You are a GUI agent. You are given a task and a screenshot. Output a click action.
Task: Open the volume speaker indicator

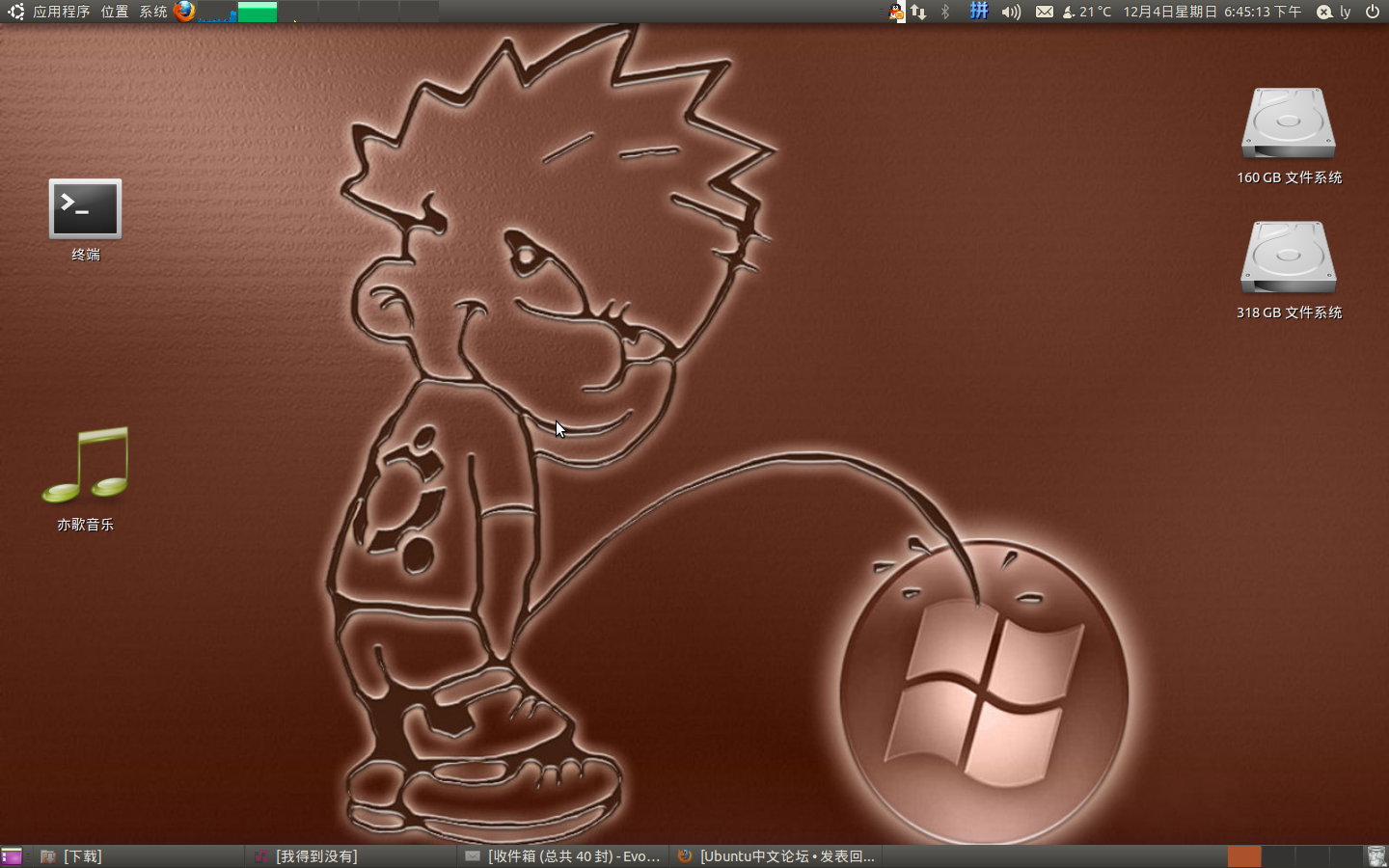pyautogui.click(x=1011, y=12)
